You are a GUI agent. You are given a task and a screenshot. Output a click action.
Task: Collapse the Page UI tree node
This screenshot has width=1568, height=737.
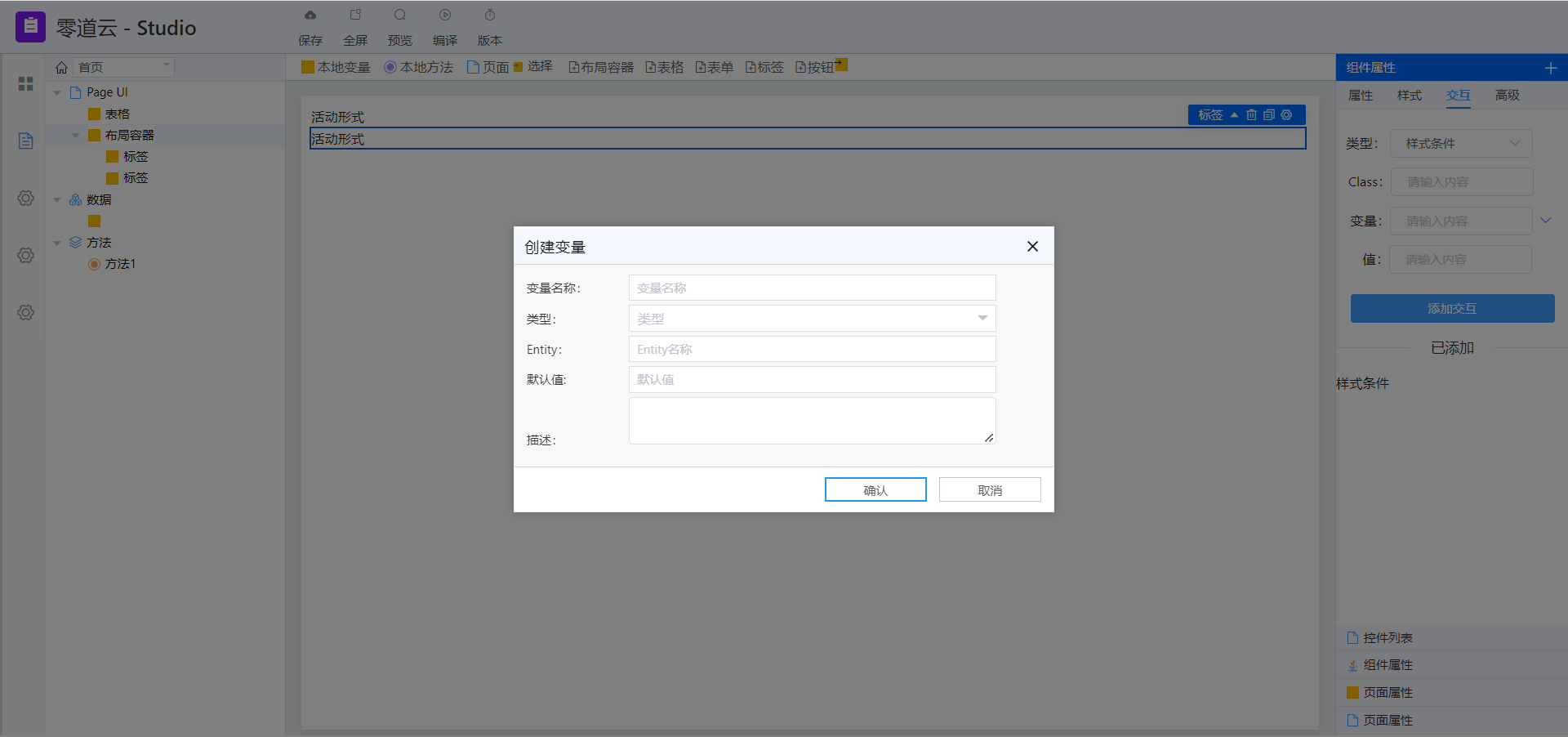(x=57, y=92)
